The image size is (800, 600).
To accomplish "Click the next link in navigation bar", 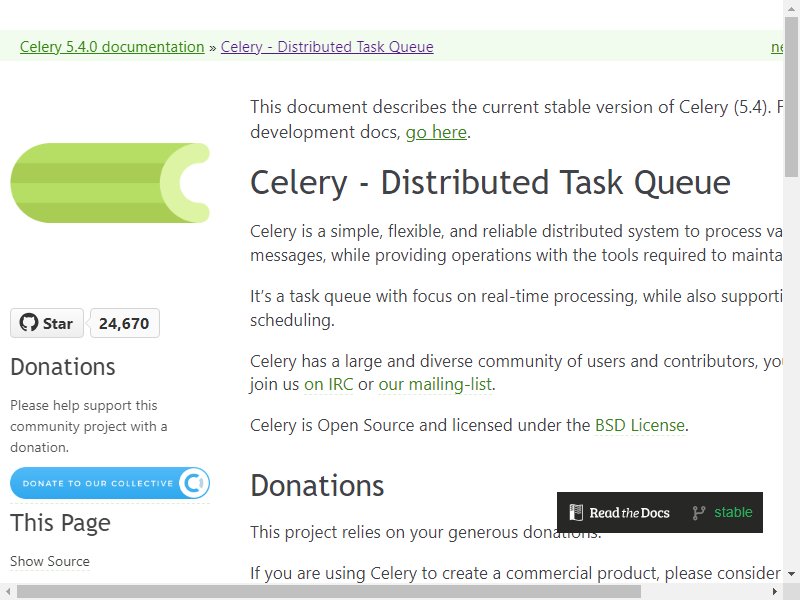I will click(x=777, y=46).
